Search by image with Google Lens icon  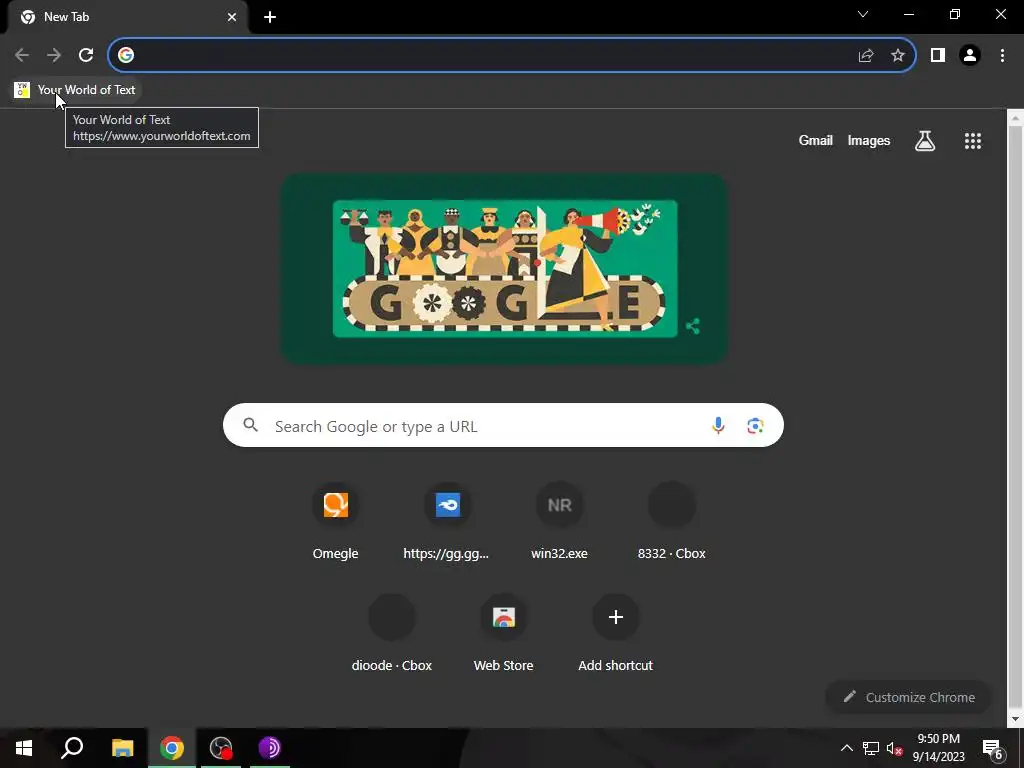pos(755,425)
